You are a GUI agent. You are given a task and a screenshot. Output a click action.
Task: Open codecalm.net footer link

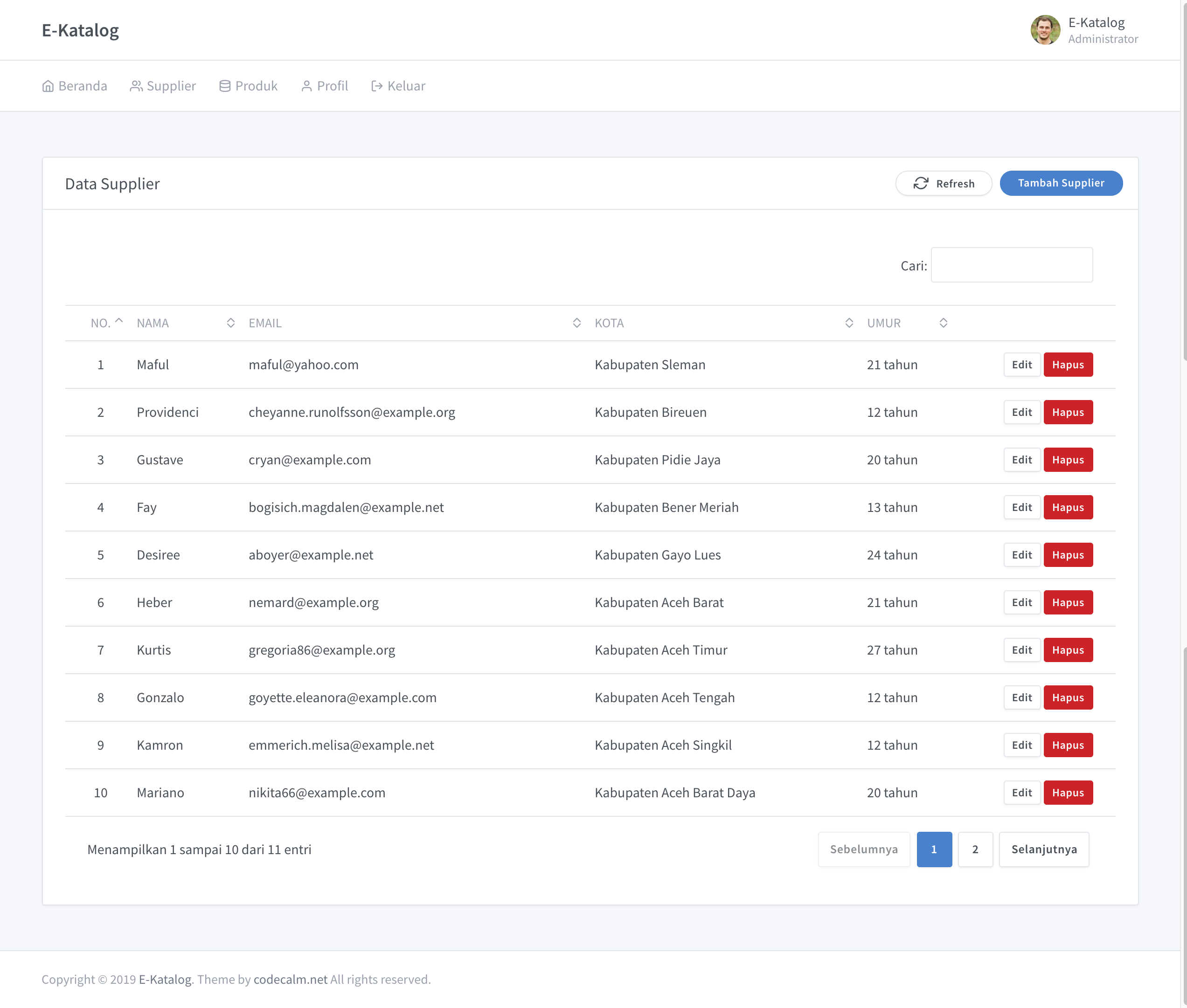(290, 980)
